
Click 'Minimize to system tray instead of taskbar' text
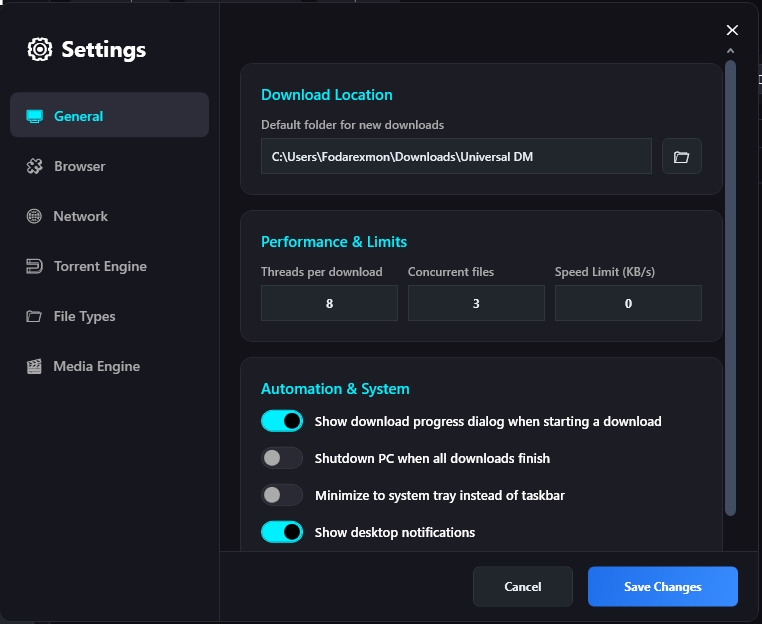coord(440,496)
